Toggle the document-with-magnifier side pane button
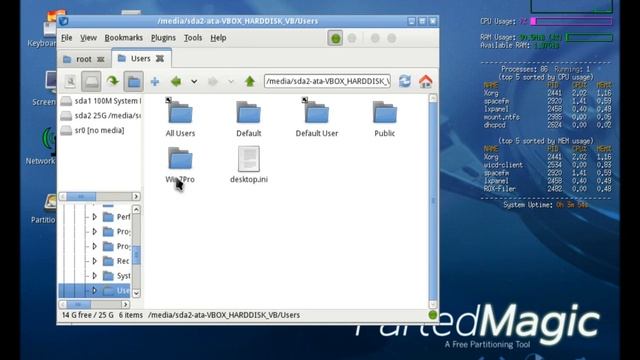Screen dimensions: 640x360 (70, 81)
